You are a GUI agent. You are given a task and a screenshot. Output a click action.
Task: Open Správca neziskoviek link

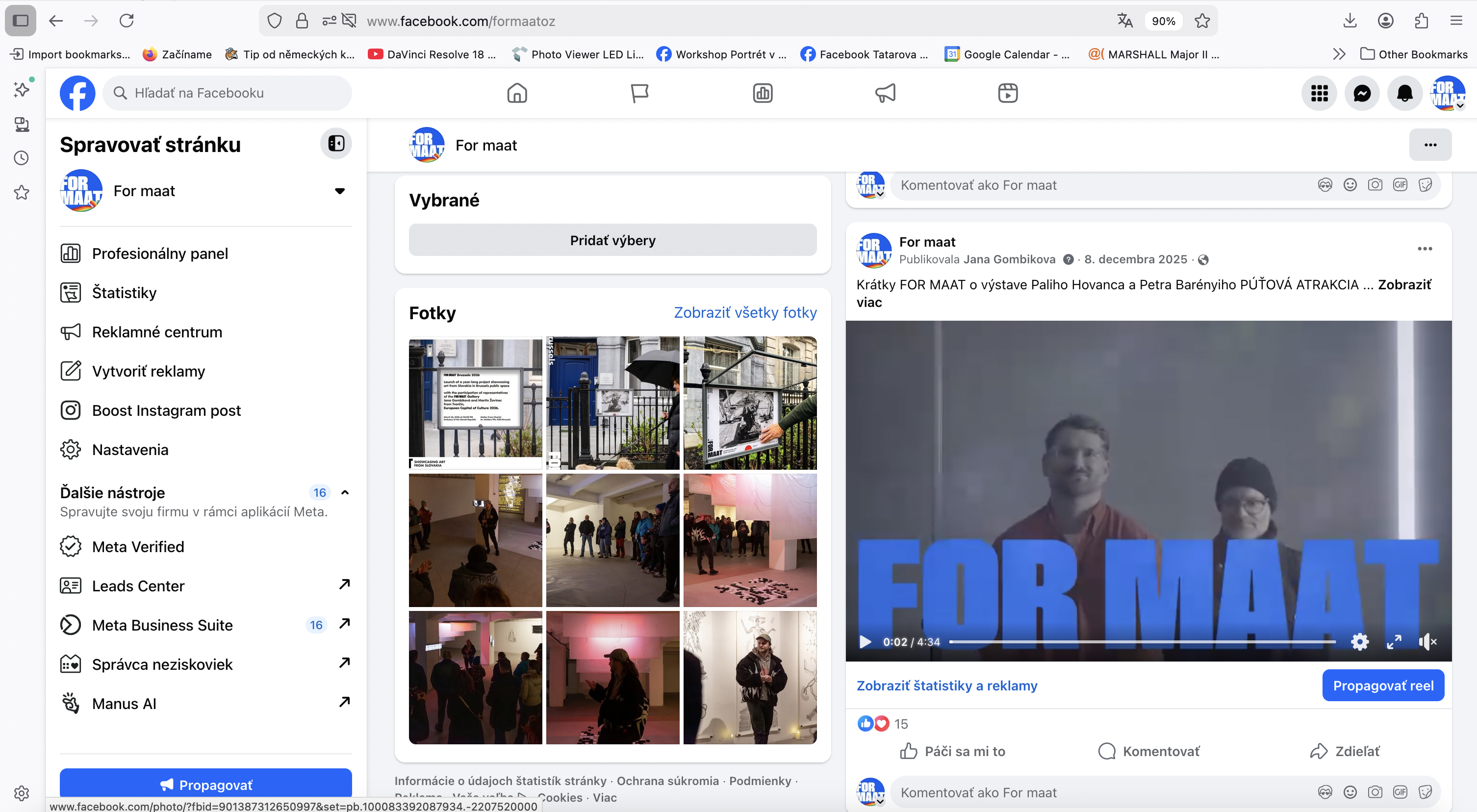205,664
